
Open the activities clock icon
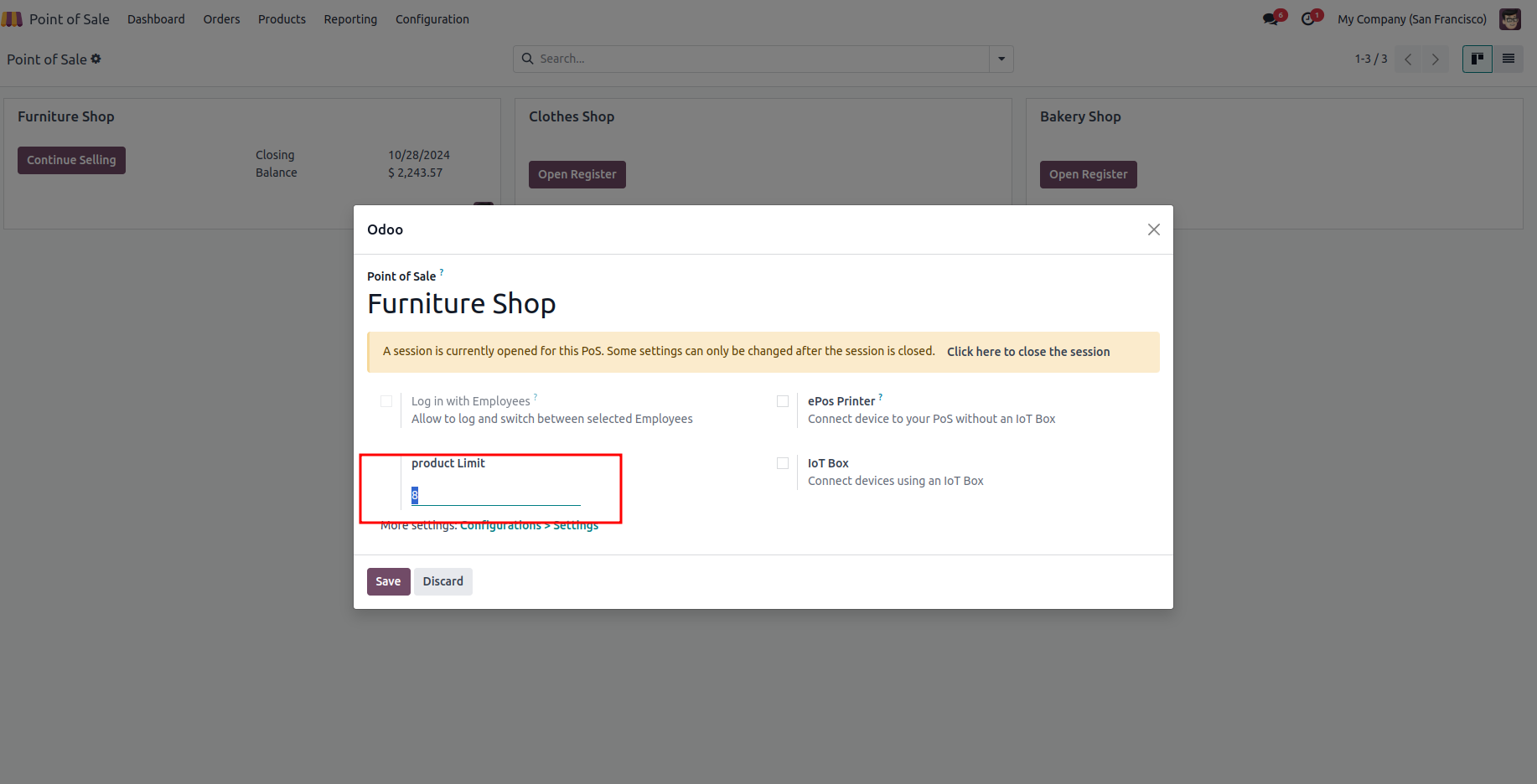tap(1308, 18)
